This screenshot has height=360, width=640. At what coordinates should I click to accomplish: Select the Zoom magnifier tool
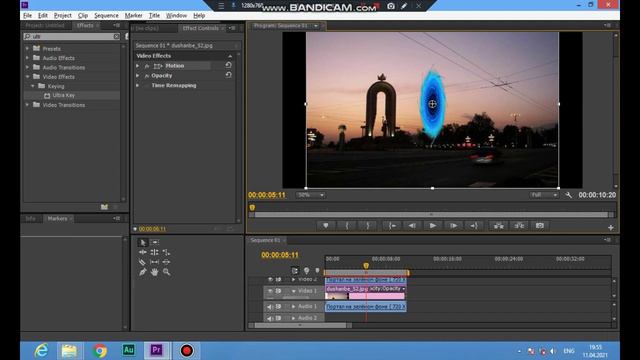click(x=166, y=272)
